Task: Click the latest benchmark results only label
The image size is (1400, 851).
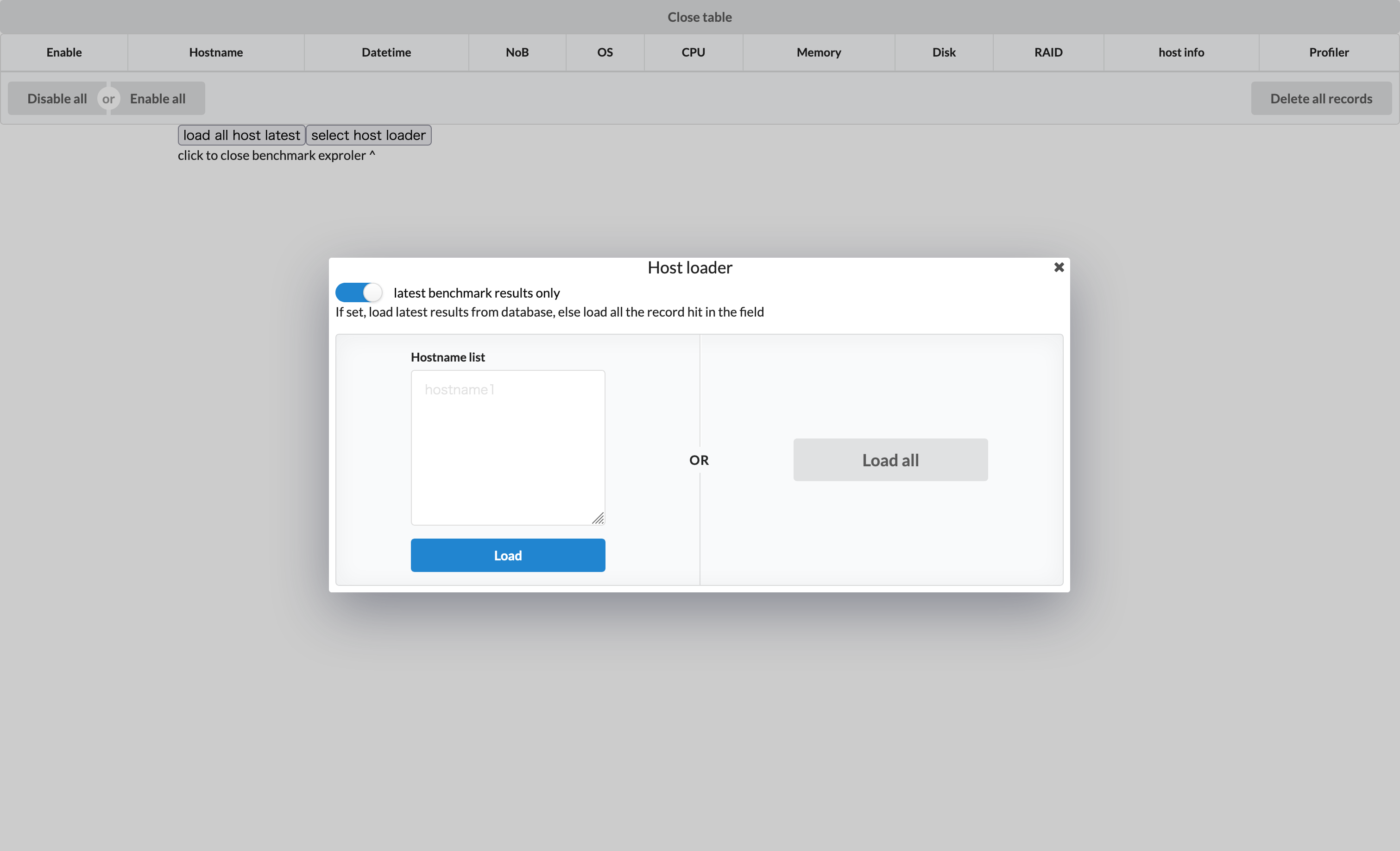Action: point(477,293)
